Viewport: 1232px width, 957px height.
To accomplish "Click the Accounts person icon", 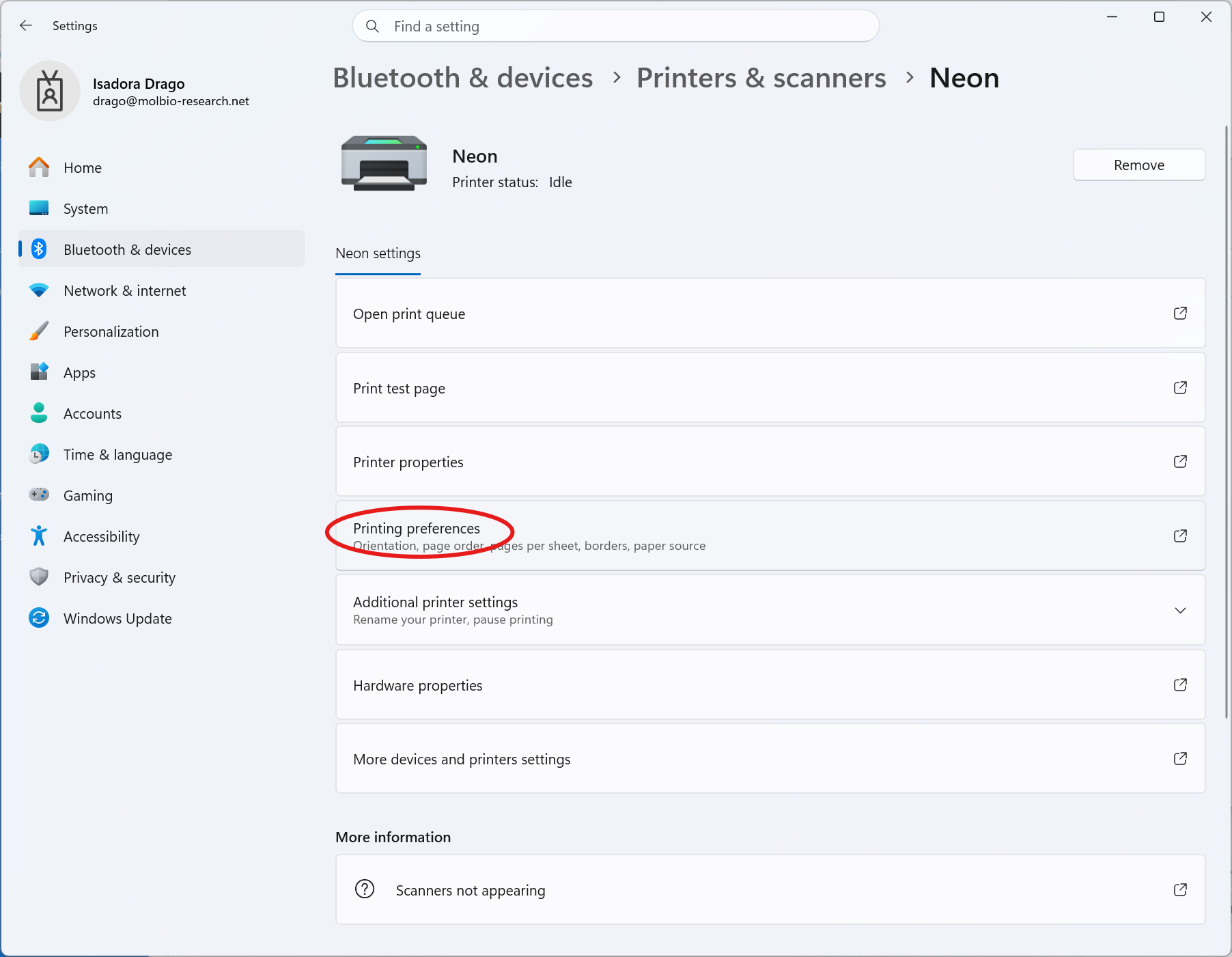I will click(39, 413).
